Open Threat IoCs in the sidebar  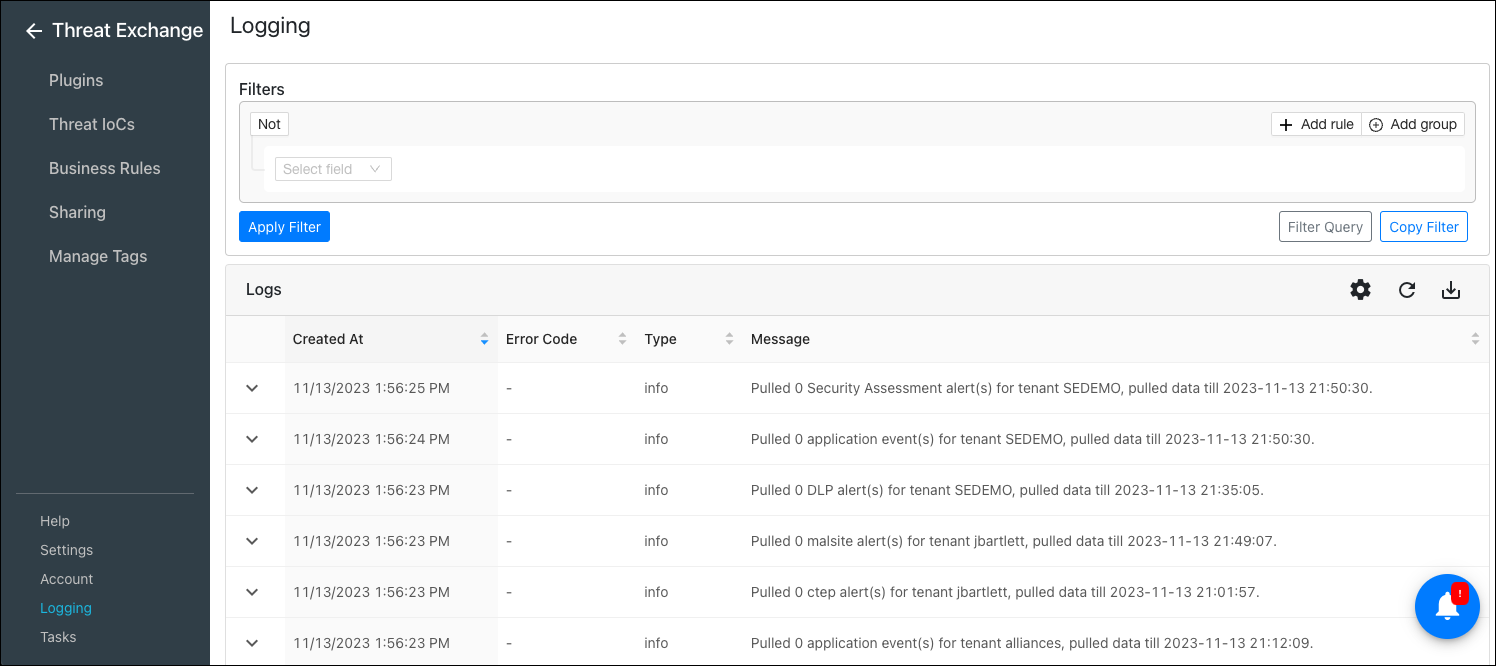[x=92, y=124]
